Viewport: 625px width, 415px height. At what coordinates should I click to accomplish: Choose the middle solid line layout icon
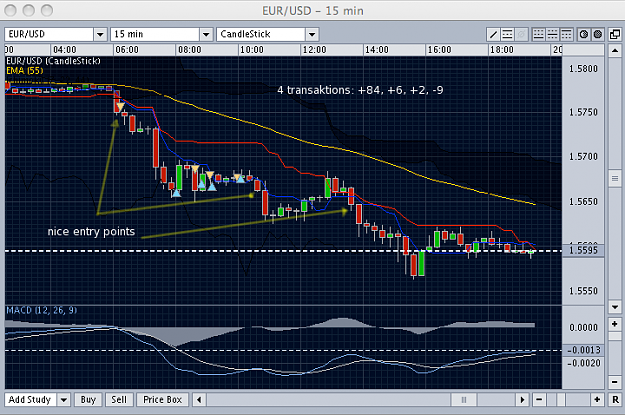coord(552,35)
